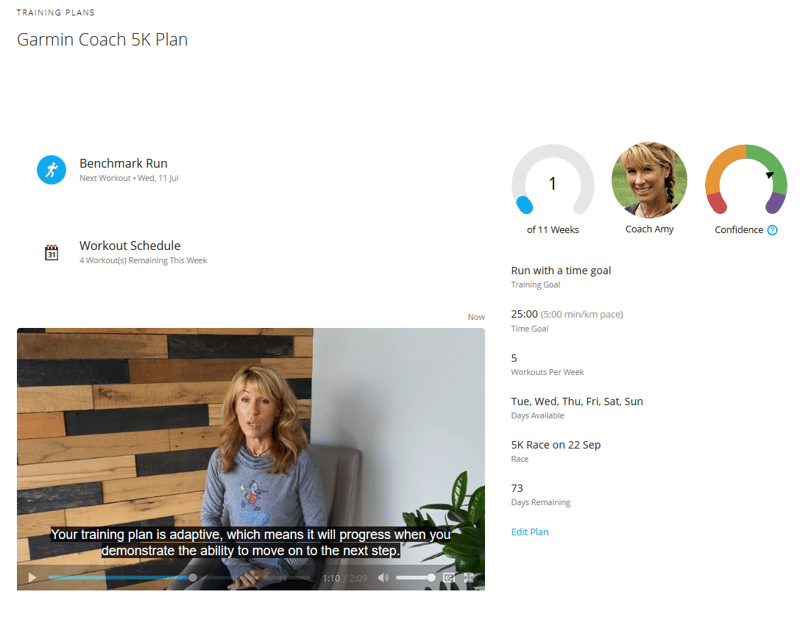The height and width of the screenshot is (625, 800).
Task: Click 'Next Workout • Wed, 11 Jul' text
Action: [x=129, y=178]
